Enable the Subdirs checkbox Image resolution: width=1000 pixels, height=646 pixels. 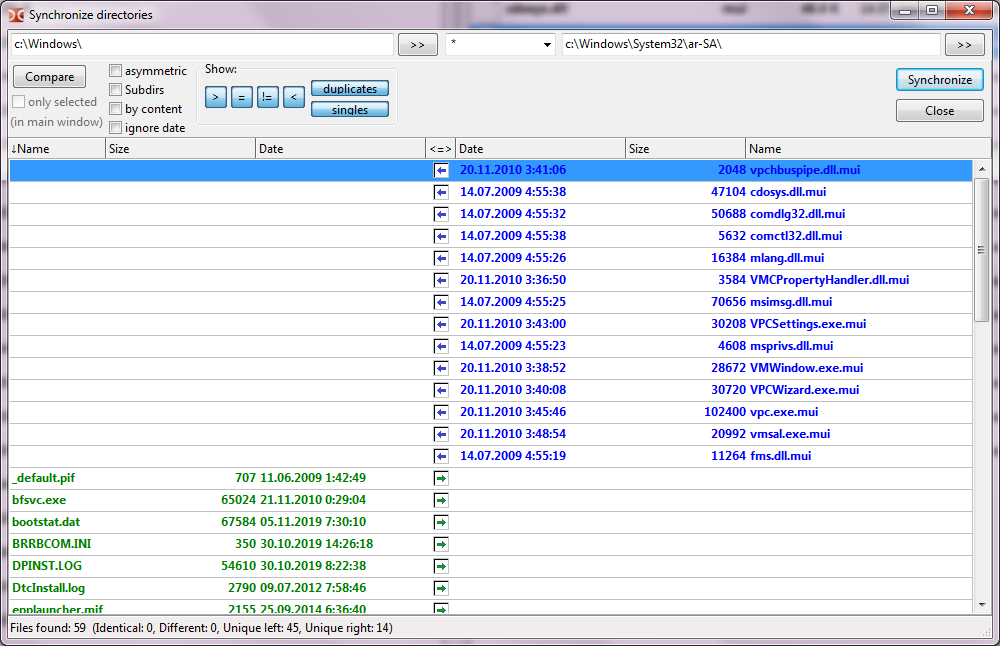(114, 89)
